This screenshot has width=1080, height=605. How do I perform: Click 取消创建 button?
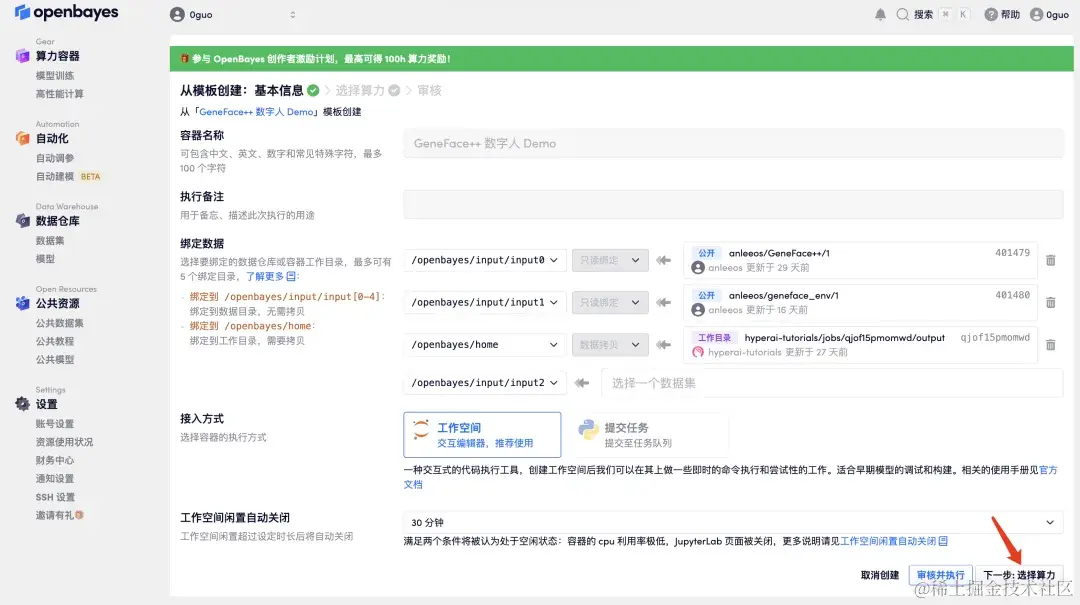click(880, 575)
